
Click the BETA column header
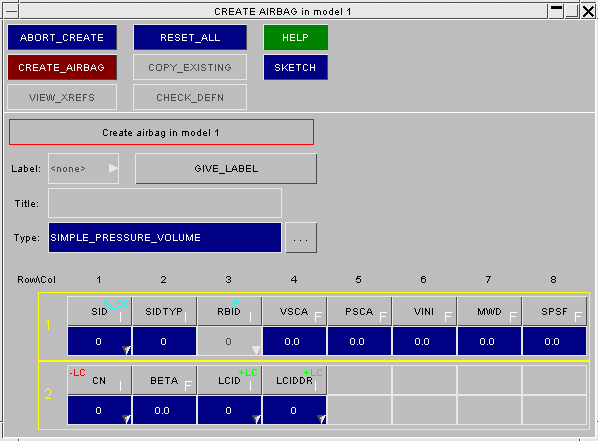coord(164,380)
